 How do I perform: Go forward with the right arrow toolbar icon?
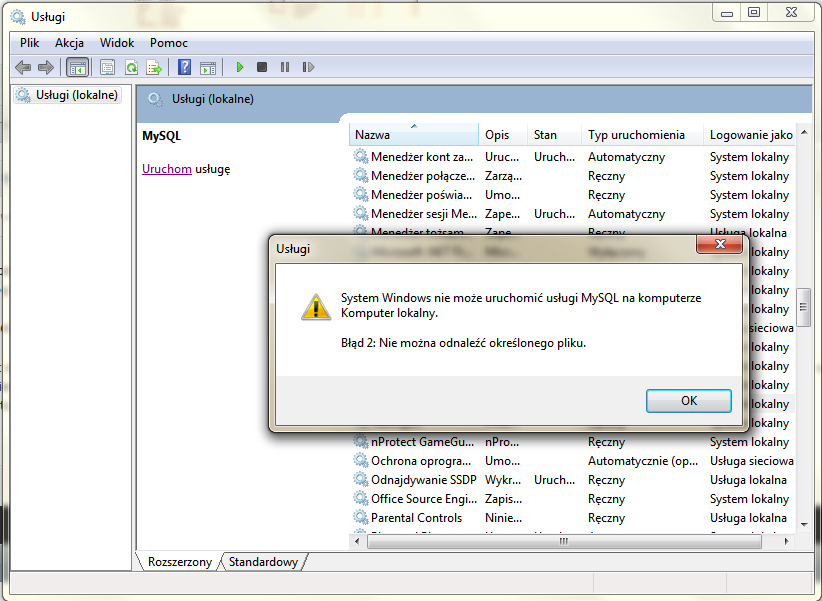point(46,67)
